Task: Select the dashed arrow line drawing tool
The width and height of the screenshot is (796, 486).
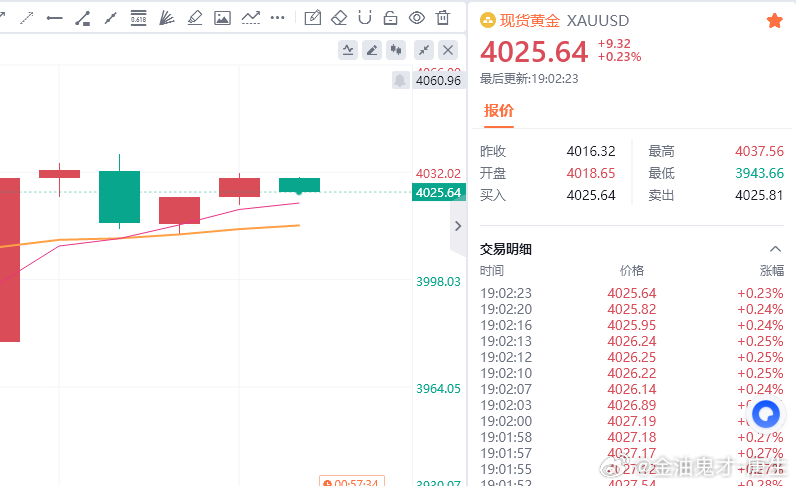Action: coord(26,18)
